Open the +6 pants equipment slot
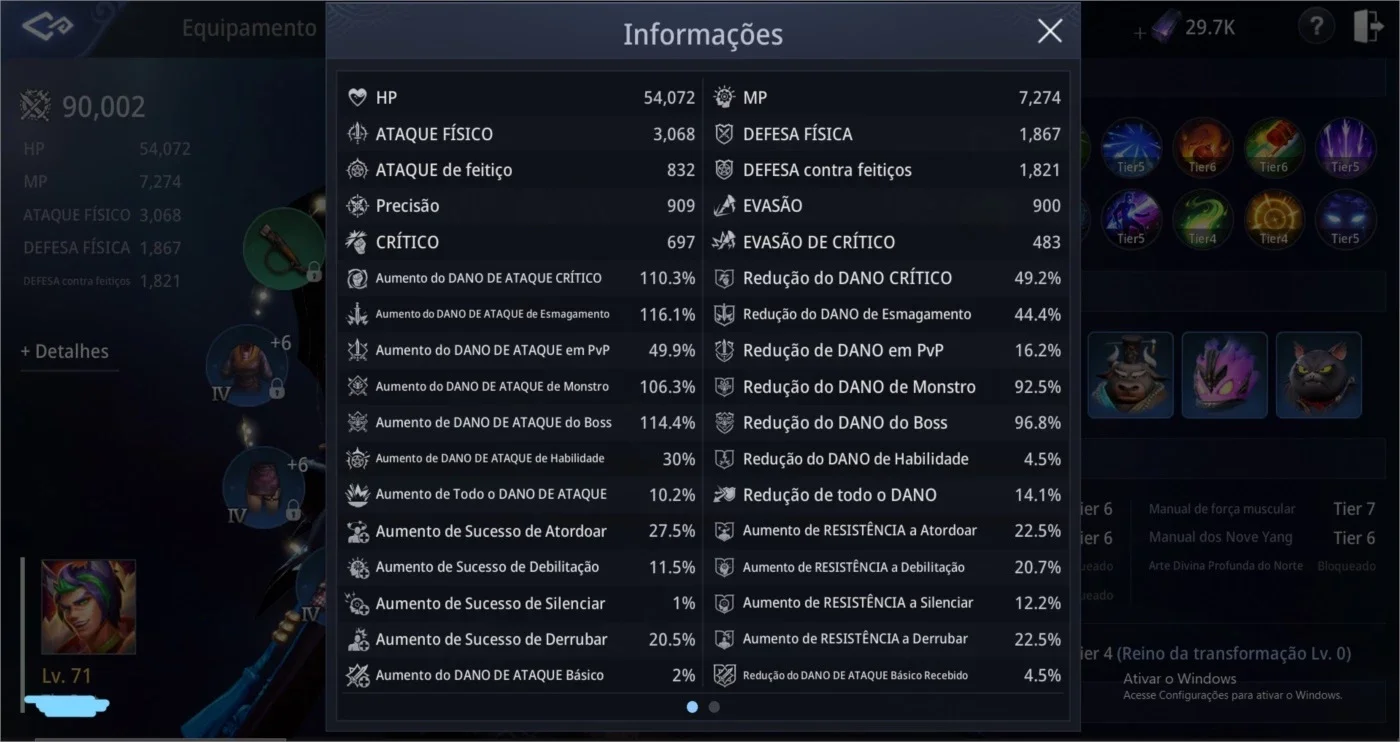The height and width of the screenshot is (742, 1400). coord(262,487)
